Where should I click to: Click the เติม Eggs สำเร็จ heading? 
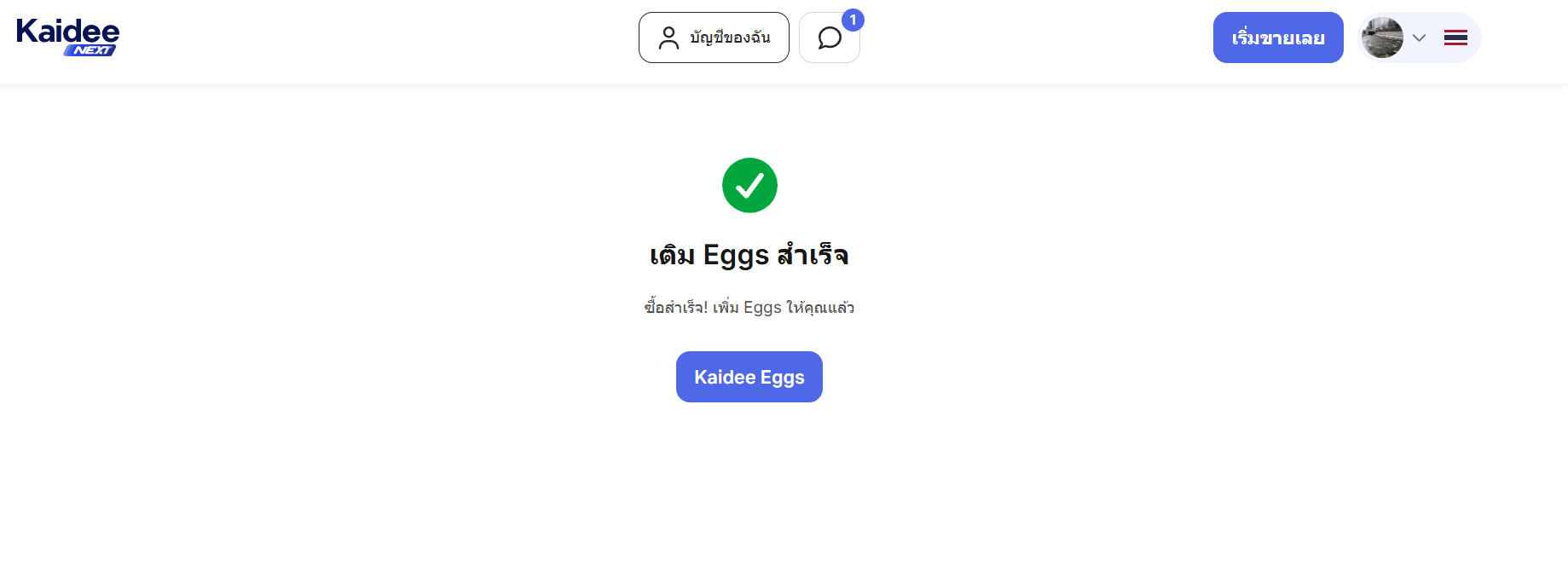coord(749,255)
